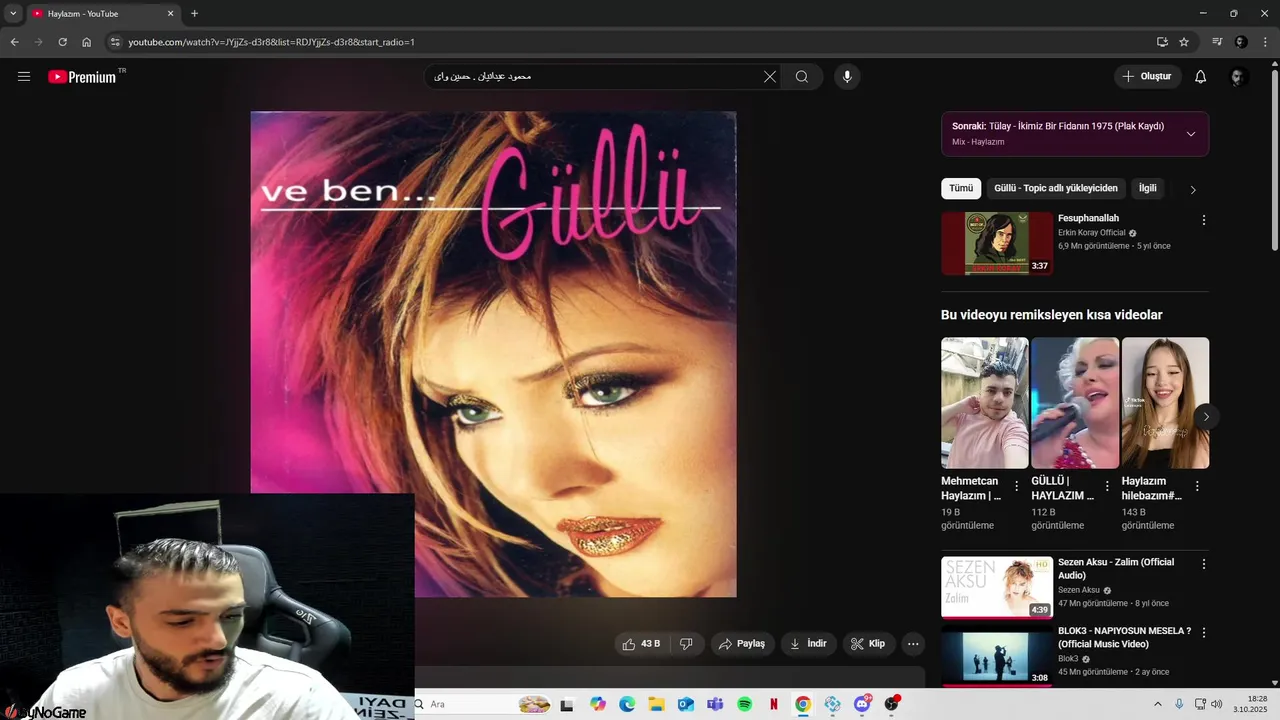Open options for Sezen Aksu - Zalim
1280x720 pixels.
point(1204,564)
